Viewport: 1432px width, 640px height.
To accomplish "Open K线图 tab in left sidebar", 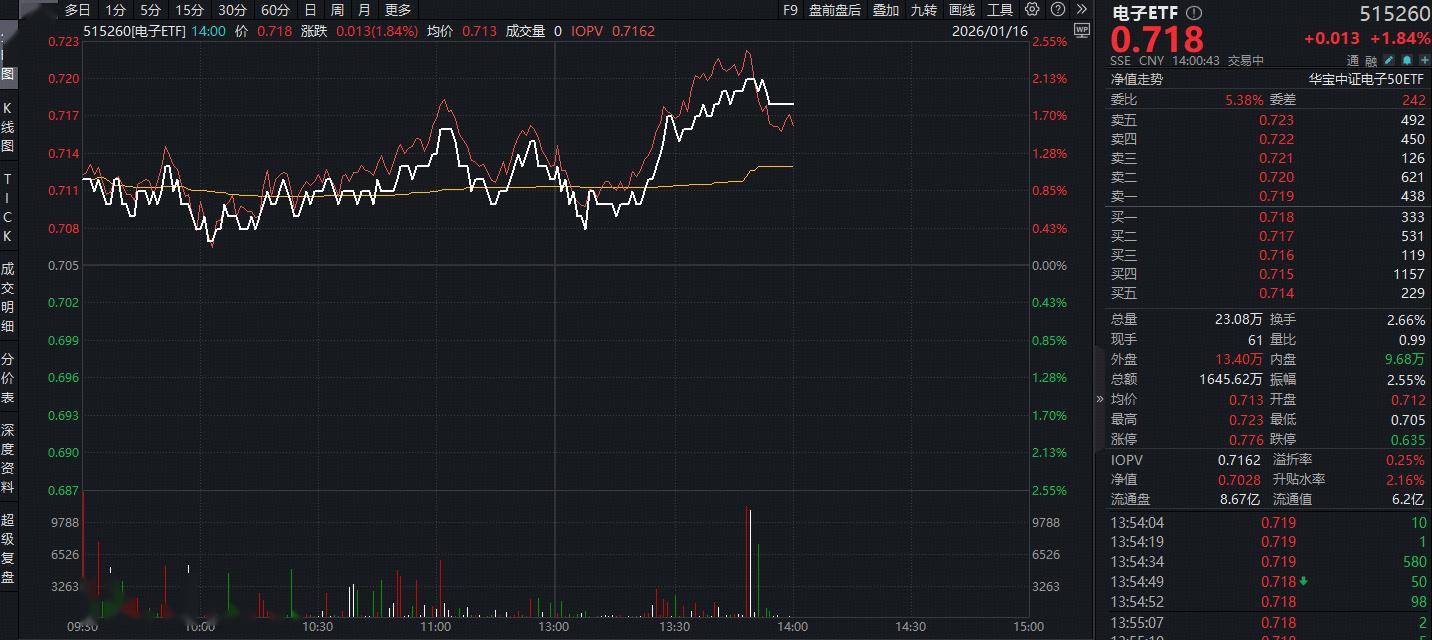I will coord(8,126).
